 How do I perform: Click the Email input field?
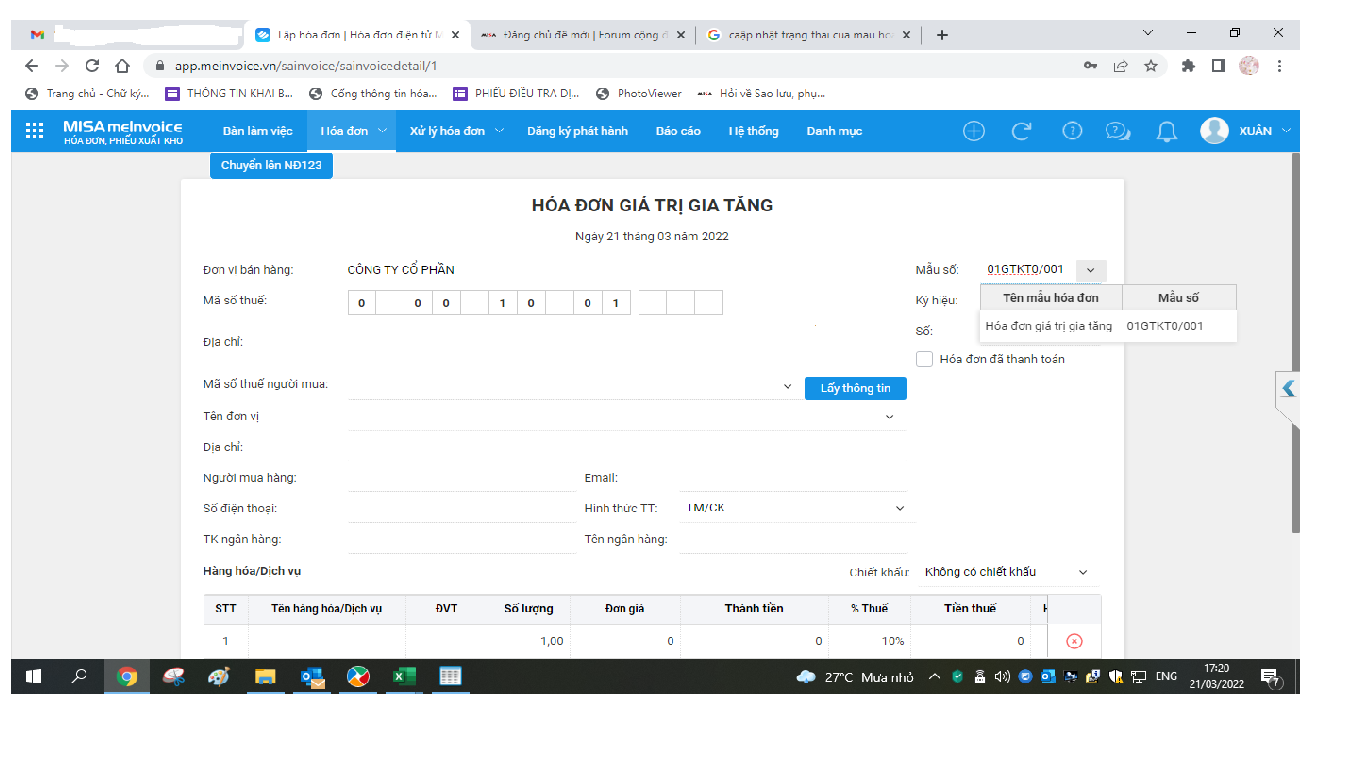[x=793, y=479]
